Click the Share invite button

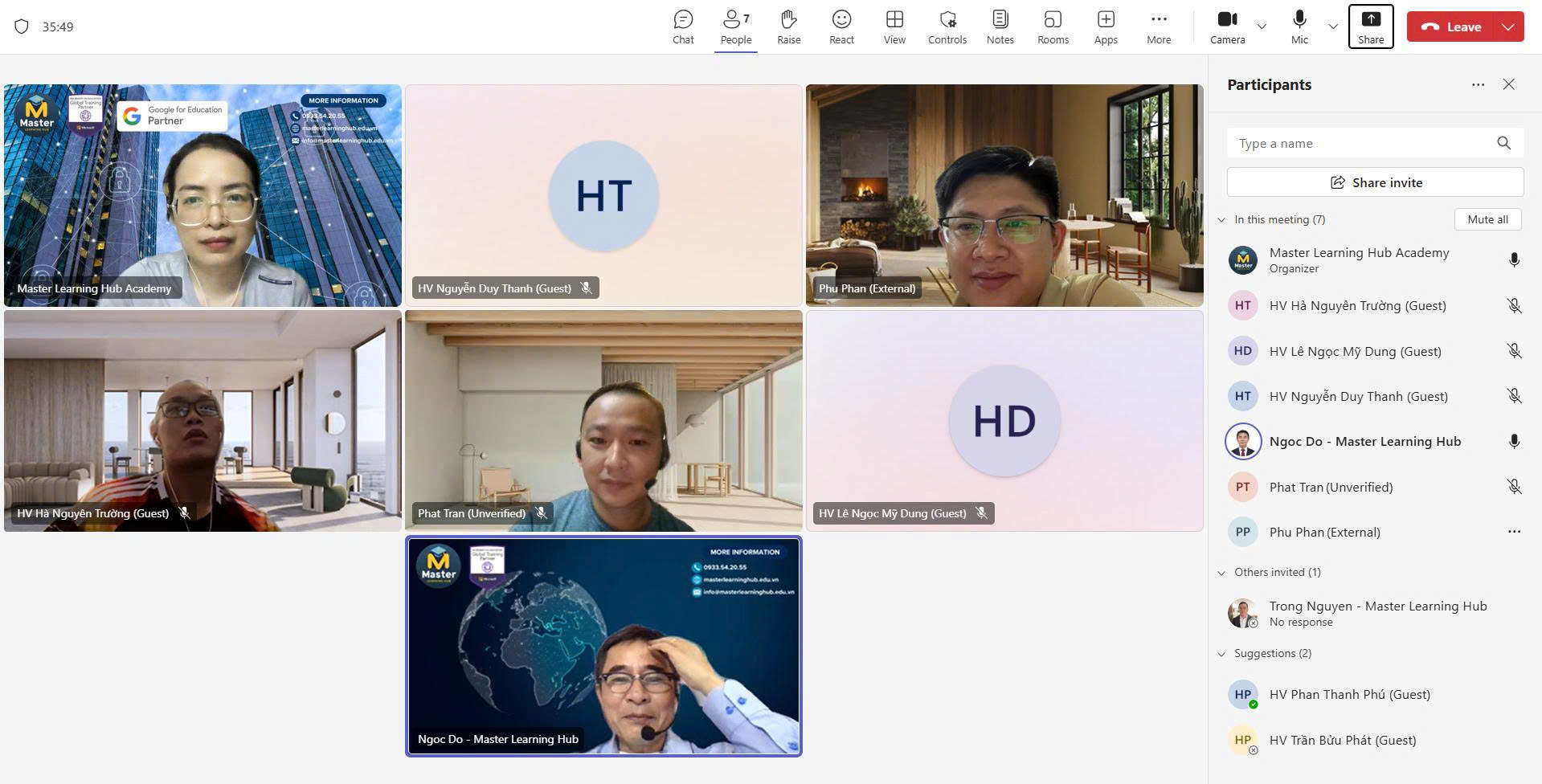(1375, 182)
